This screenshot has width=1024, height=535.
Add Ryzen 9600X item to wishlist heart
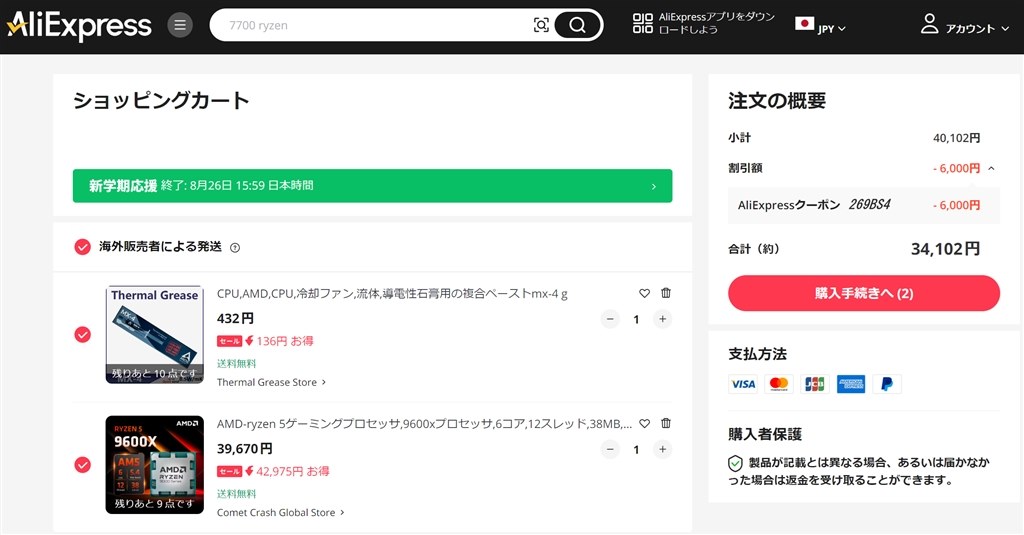645,423
